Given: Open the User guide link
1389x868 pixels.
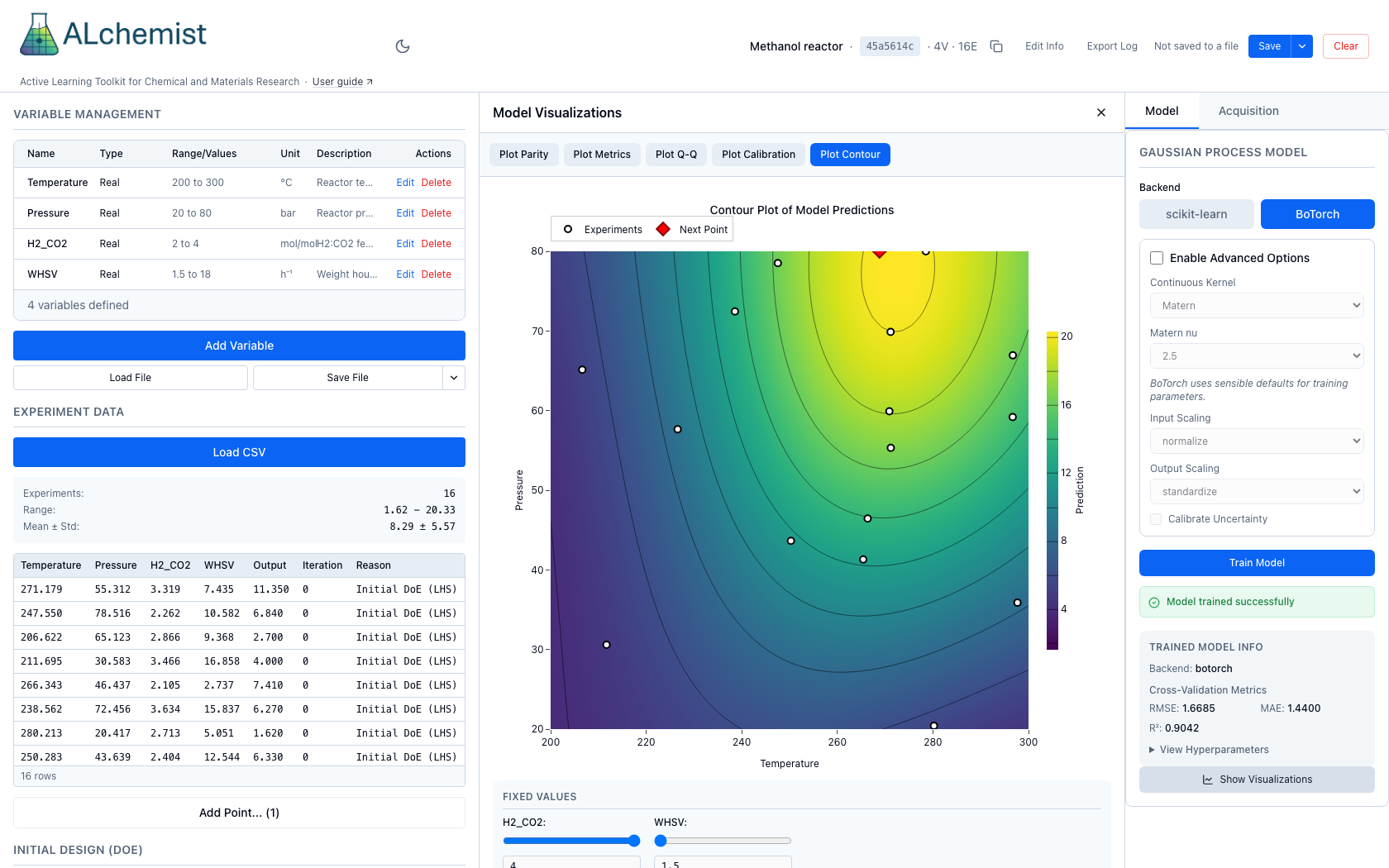Looking at the screenshot, I should pos(342,82).
